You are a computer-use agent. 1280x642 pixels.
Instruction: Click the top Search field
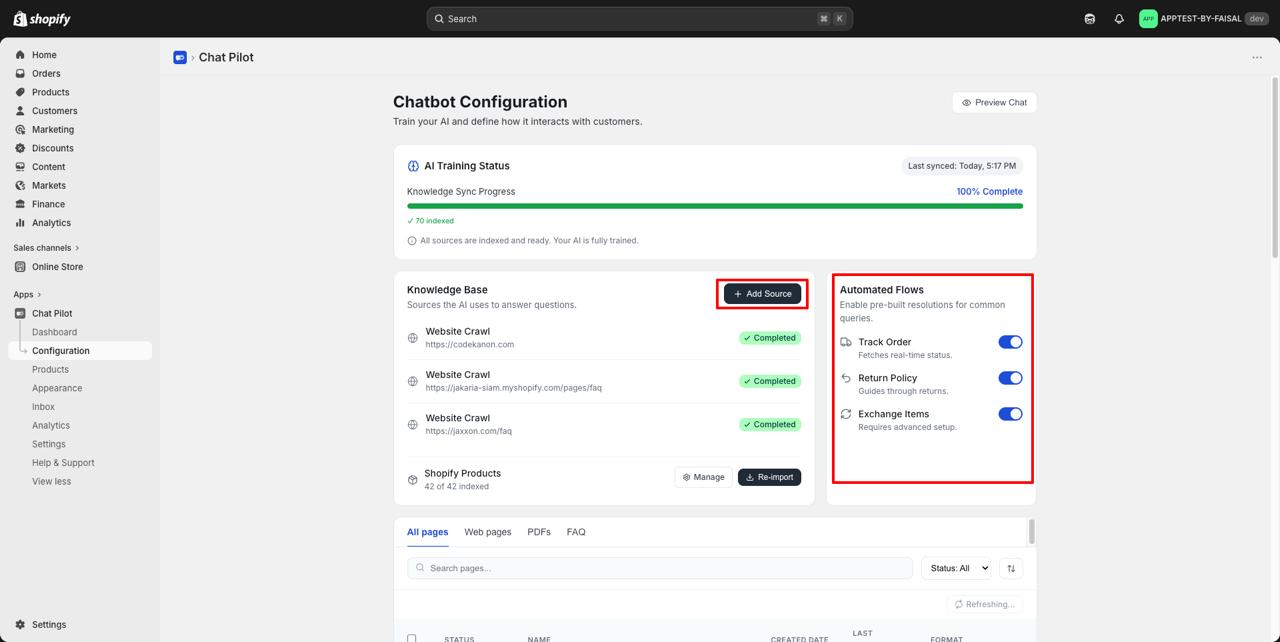(640, 19)
